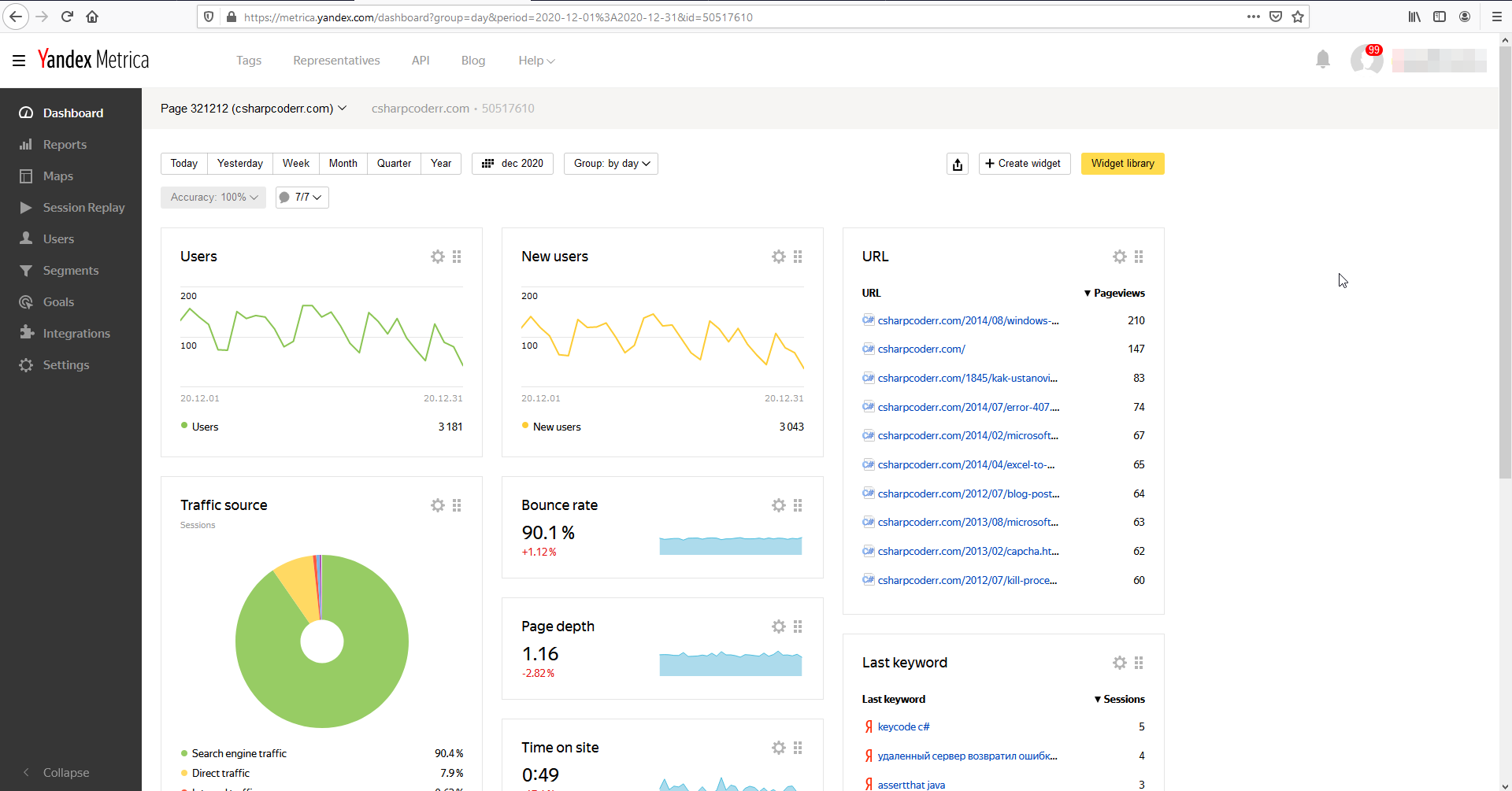Screen dimensions: 1512x791
Task: Open settings gear of Users widget
Action: tap(438, 257)
